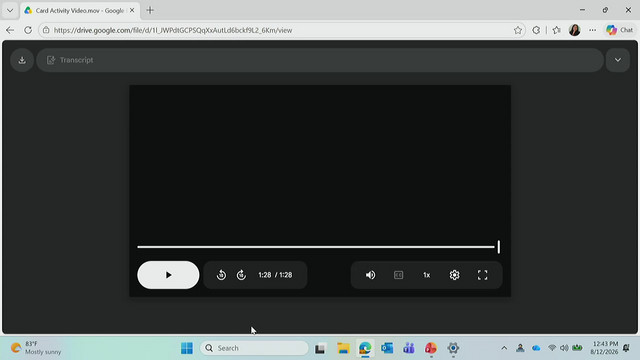
Task: Open browser Settings and more menu
Action: (592, 30)
